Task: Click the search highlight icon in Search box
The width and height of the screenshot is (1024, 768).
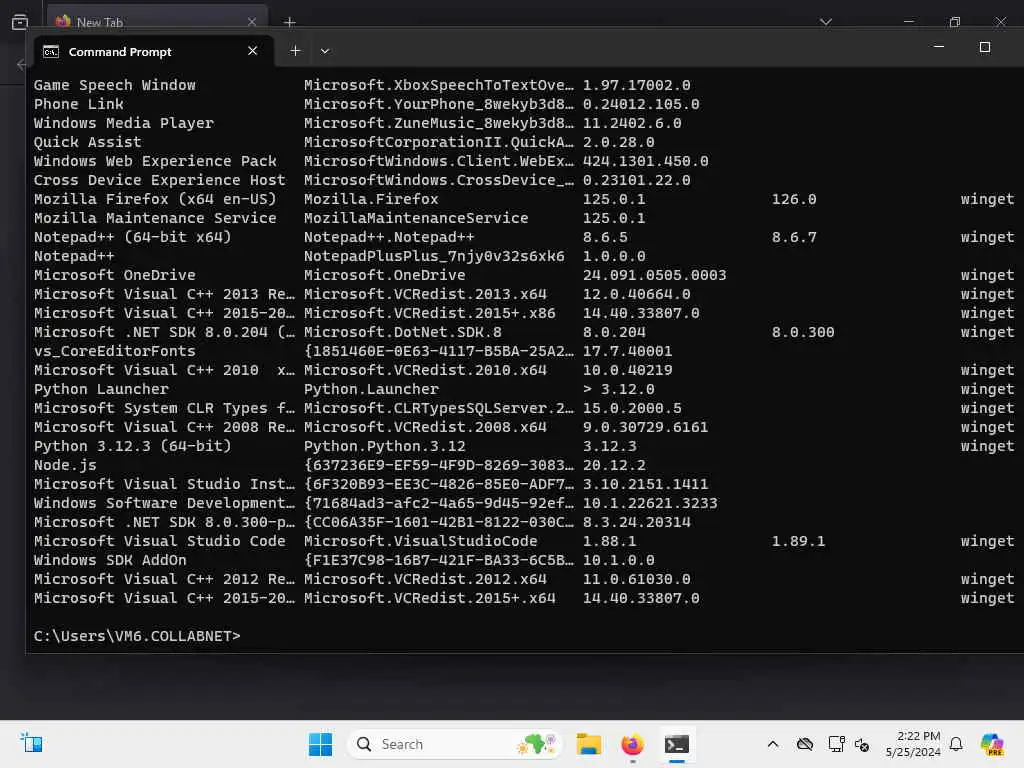Action: [x=536, y=744]
